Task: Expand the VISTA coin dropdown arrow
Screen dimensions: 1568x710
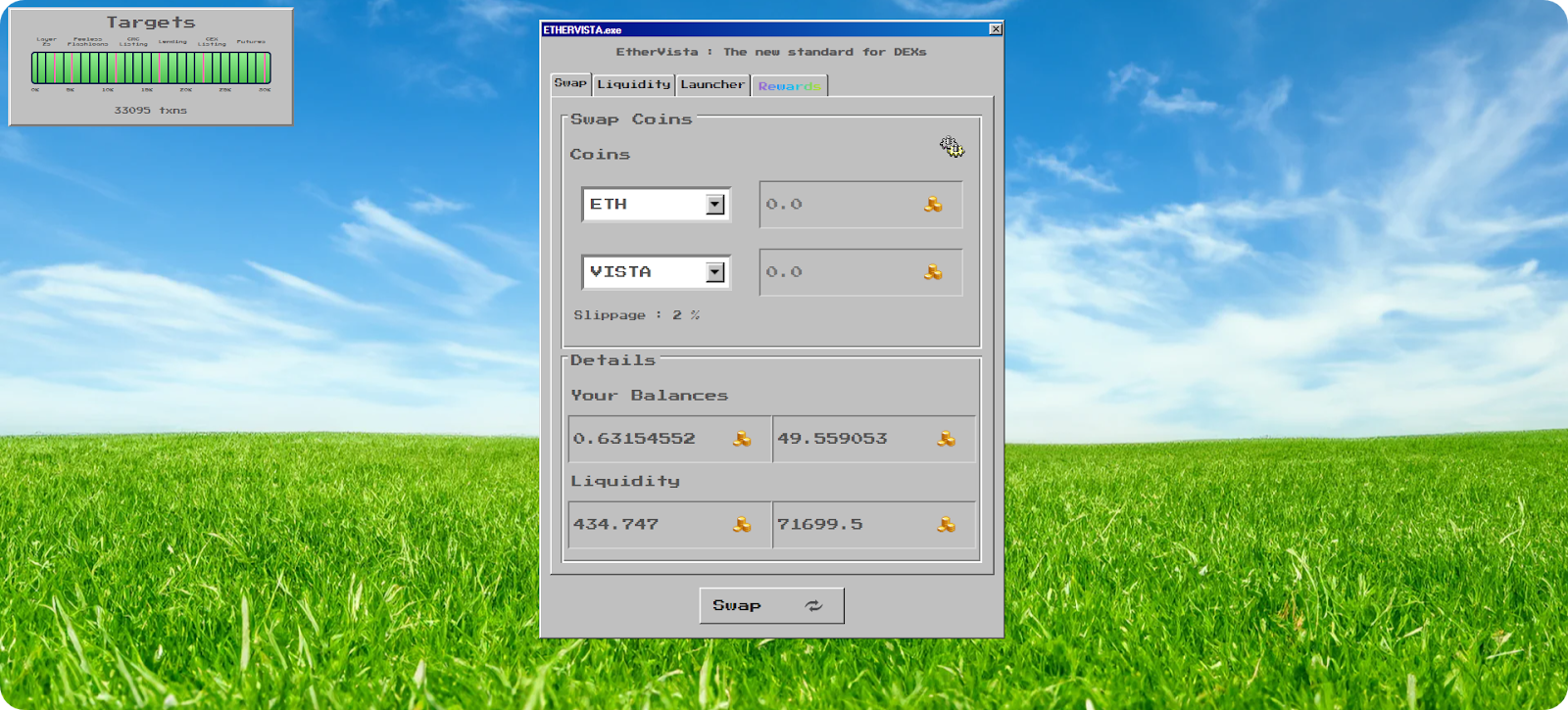Action: pyautogui.click(x=715, y=272)
